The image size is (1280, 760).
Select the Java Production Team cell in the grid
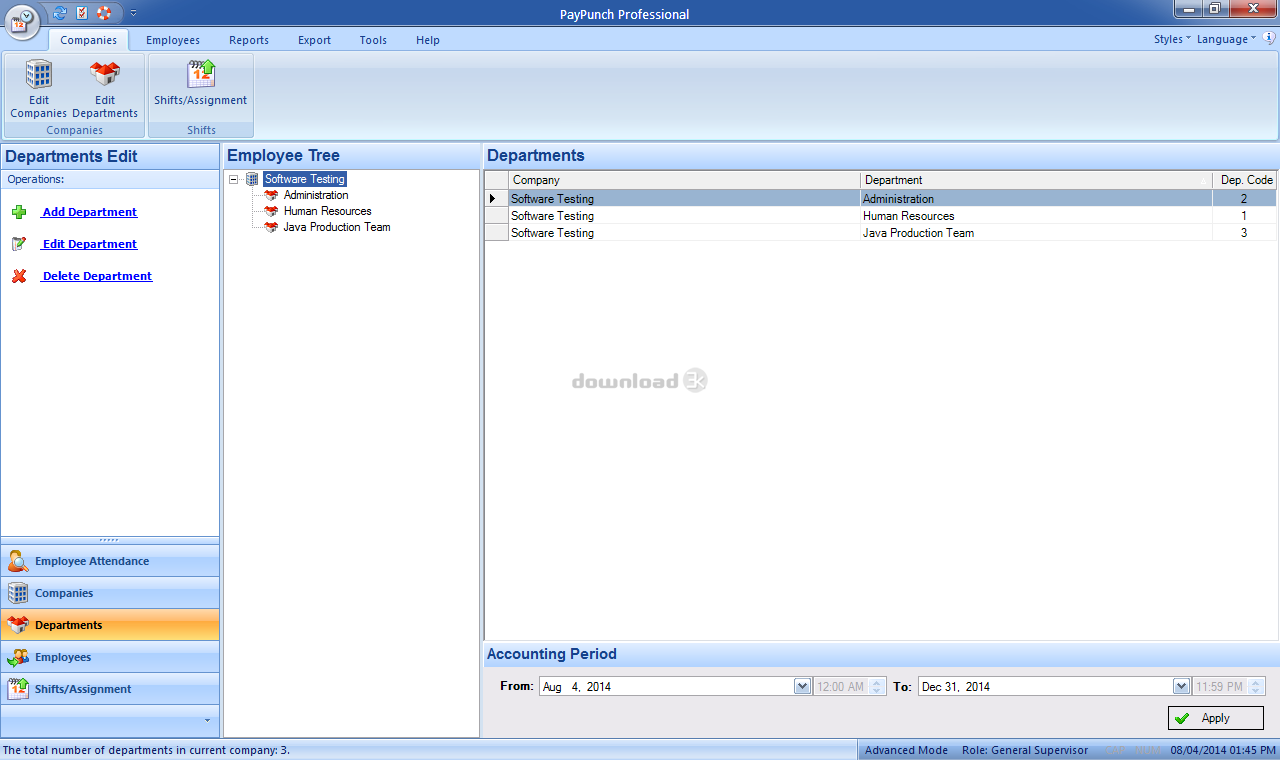[1036, 233]
